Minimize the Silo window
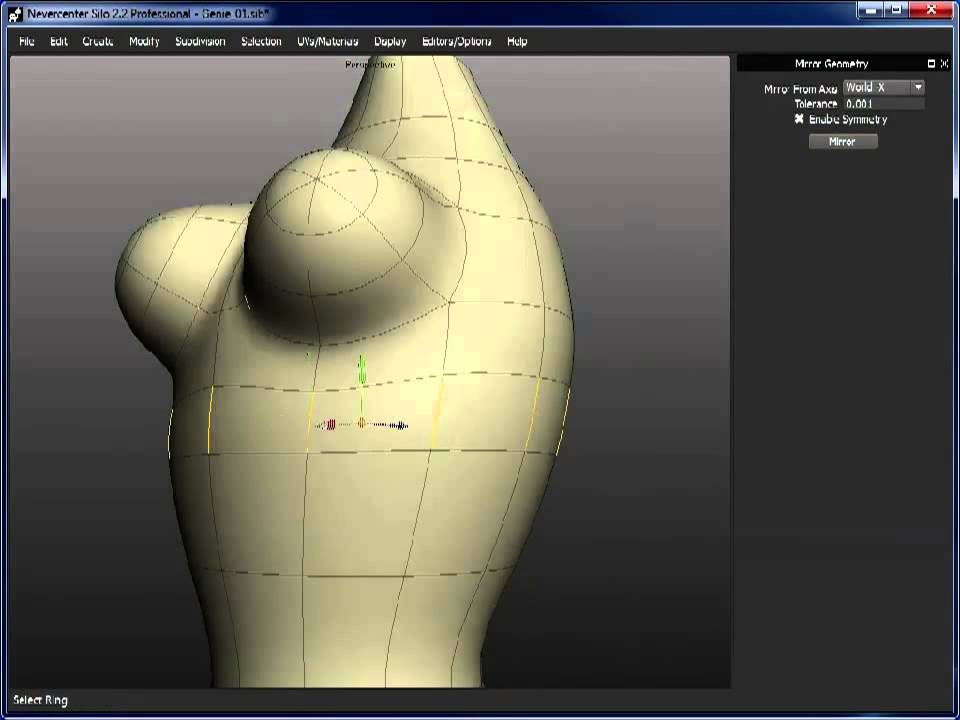960x720 pixels. [871, 10]
